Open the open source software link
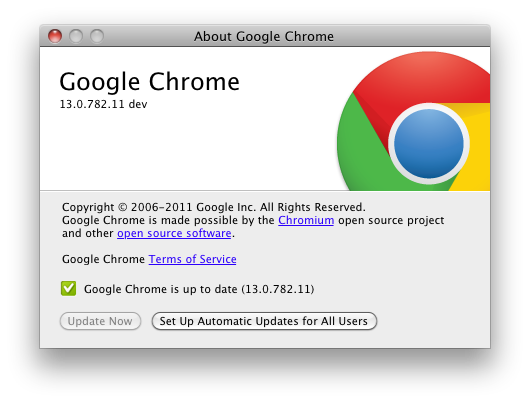The image size is (530, 403). click(174, 233)
